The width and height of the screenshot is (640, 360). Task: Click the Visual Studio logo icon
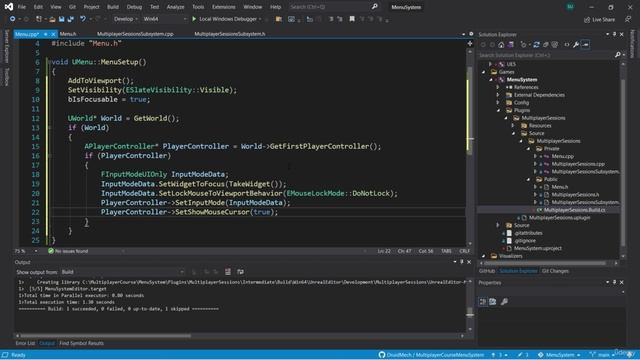9,7
